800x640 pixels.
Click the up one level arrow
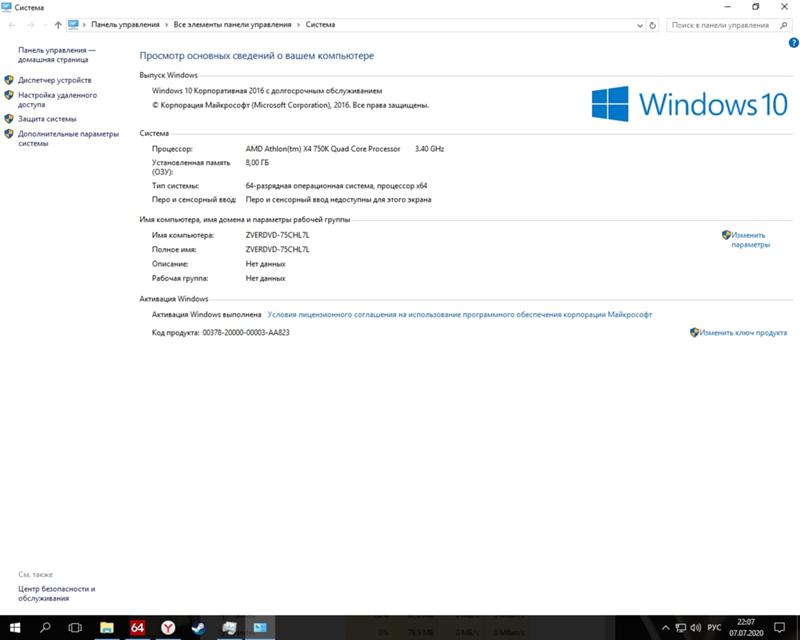[58, 25]
